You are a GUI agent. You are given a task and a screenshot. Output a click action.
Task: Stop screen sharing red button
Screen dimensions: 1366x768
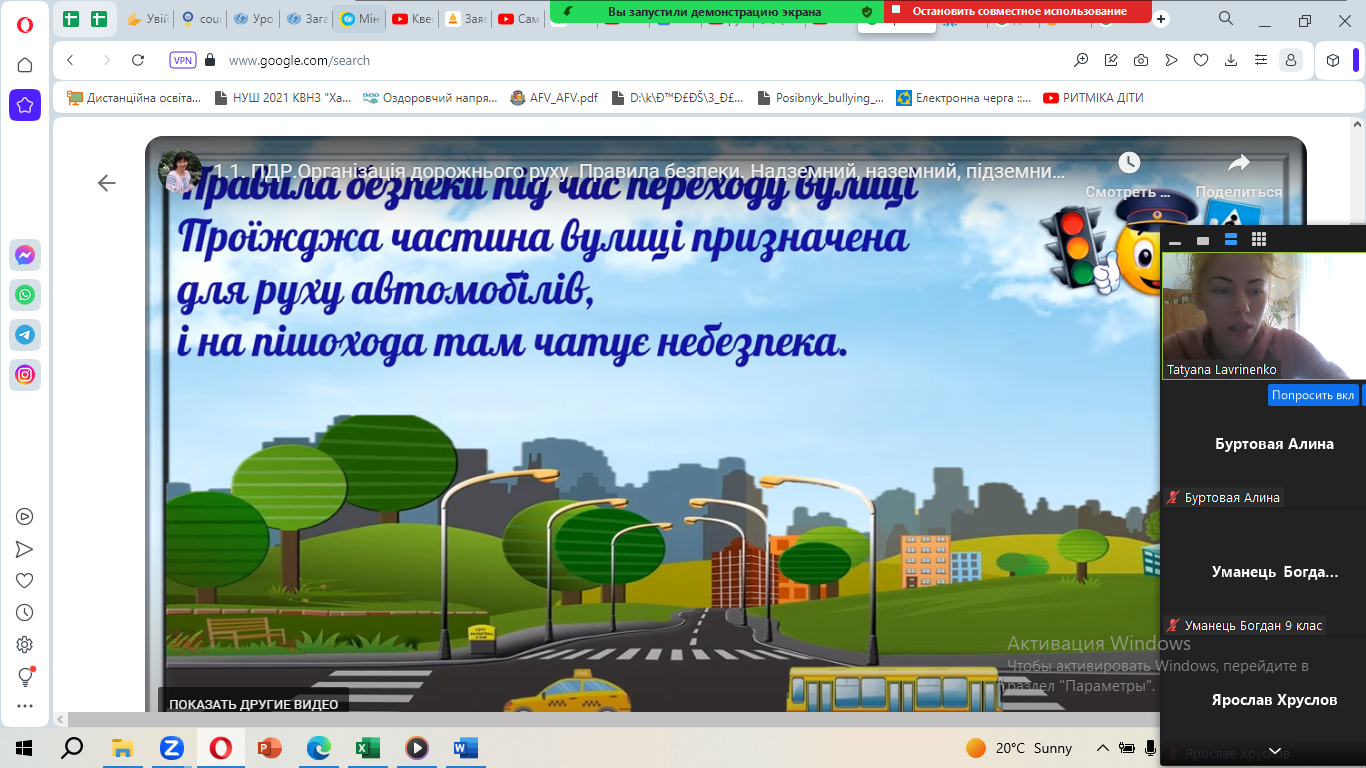(x=1018, y=11)
